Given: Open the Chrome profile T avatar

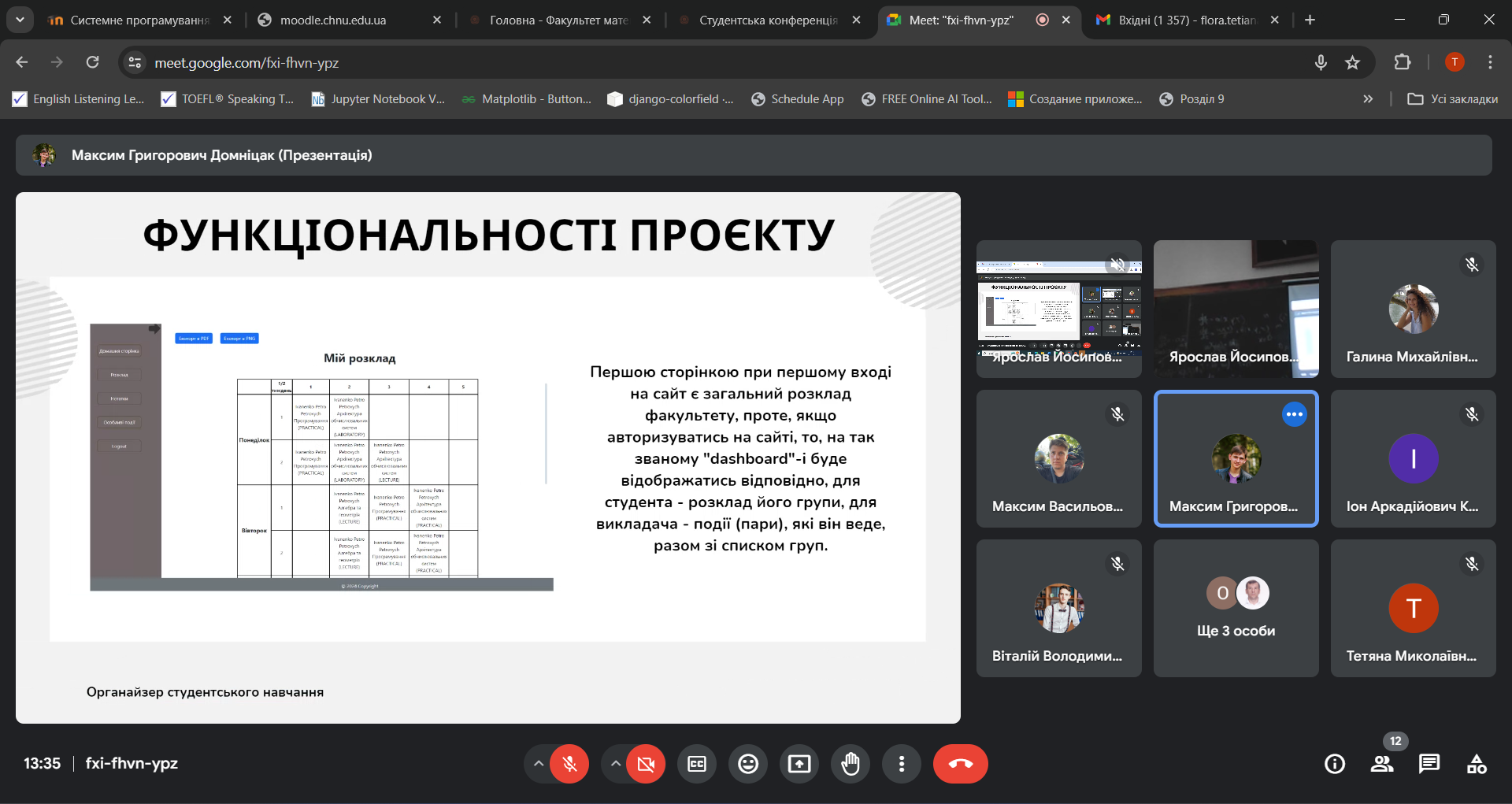Looking at the screenshot, I should tap(1455, 62).
